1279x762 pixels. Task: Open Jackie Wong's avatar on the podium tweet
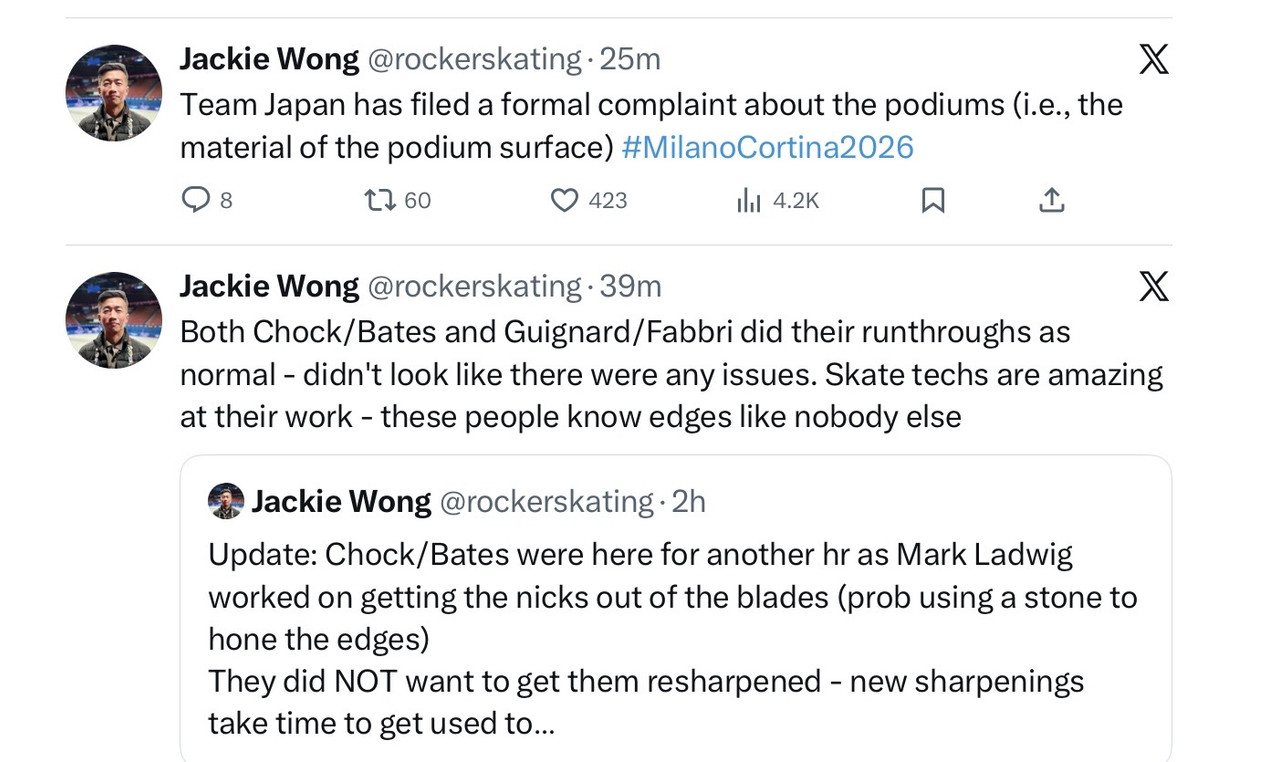coord(113,93)
